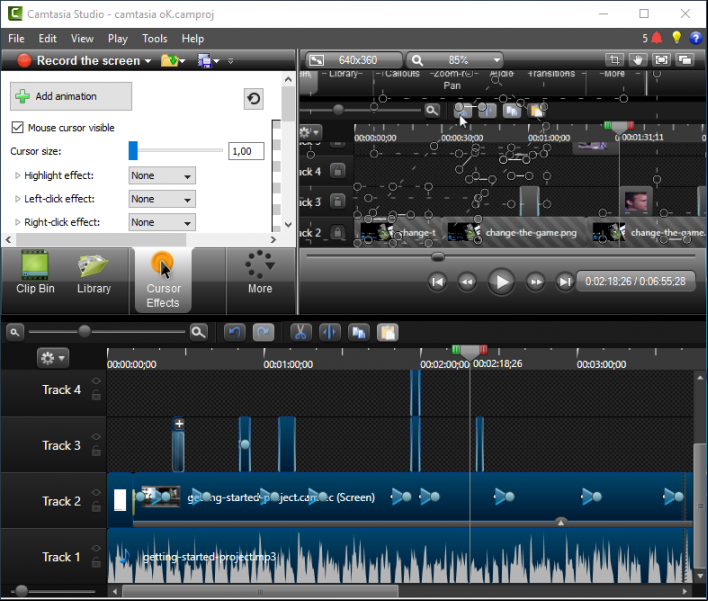Click the rewind step backward button
The height and width of the screenshot is (601, 708).
[467, 282]
